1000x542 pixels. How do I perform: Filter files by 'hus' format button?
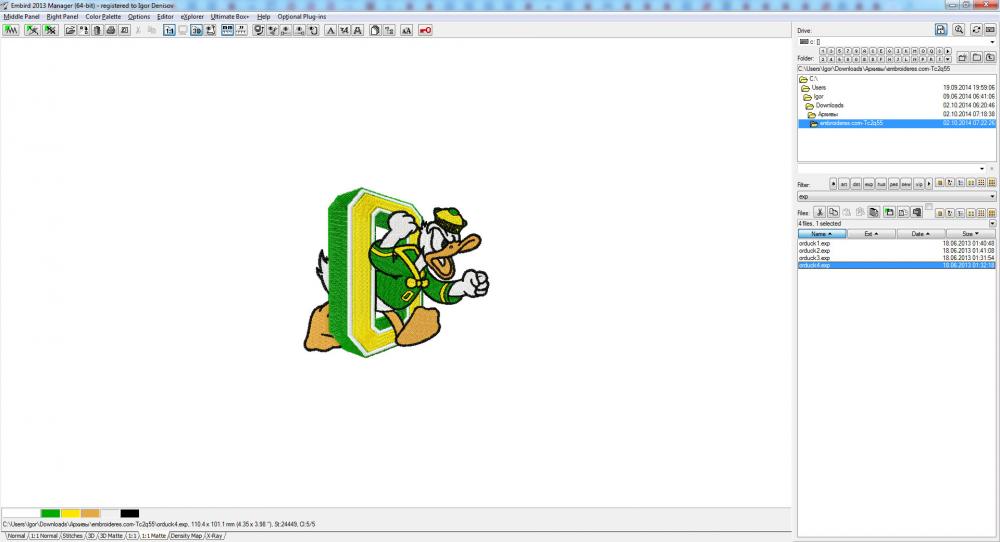(881, 184)
